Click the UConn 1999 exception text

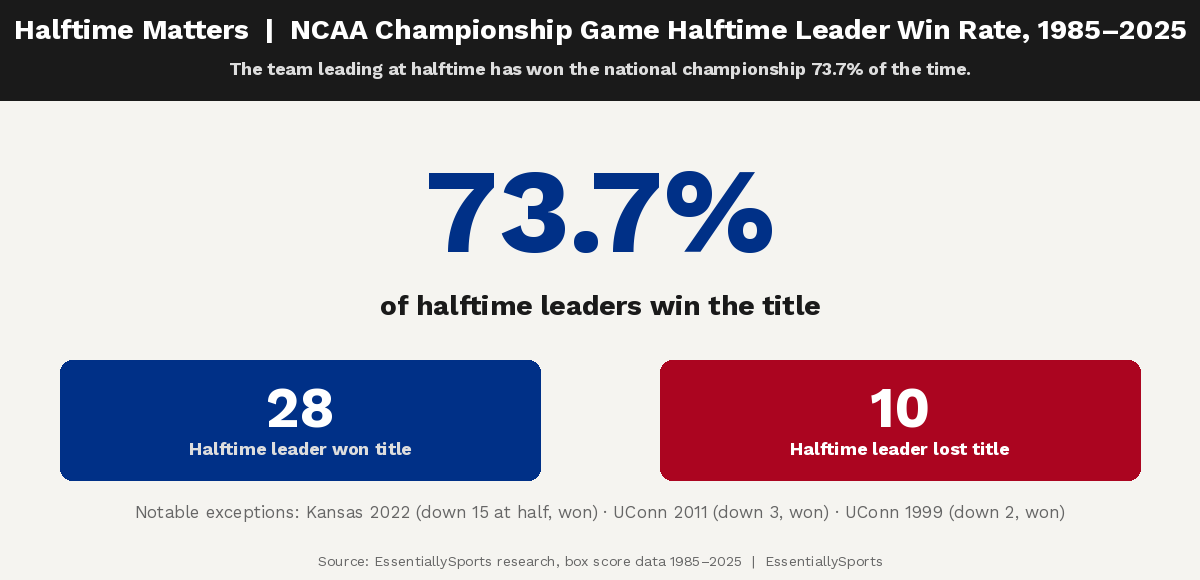[955, 512]
